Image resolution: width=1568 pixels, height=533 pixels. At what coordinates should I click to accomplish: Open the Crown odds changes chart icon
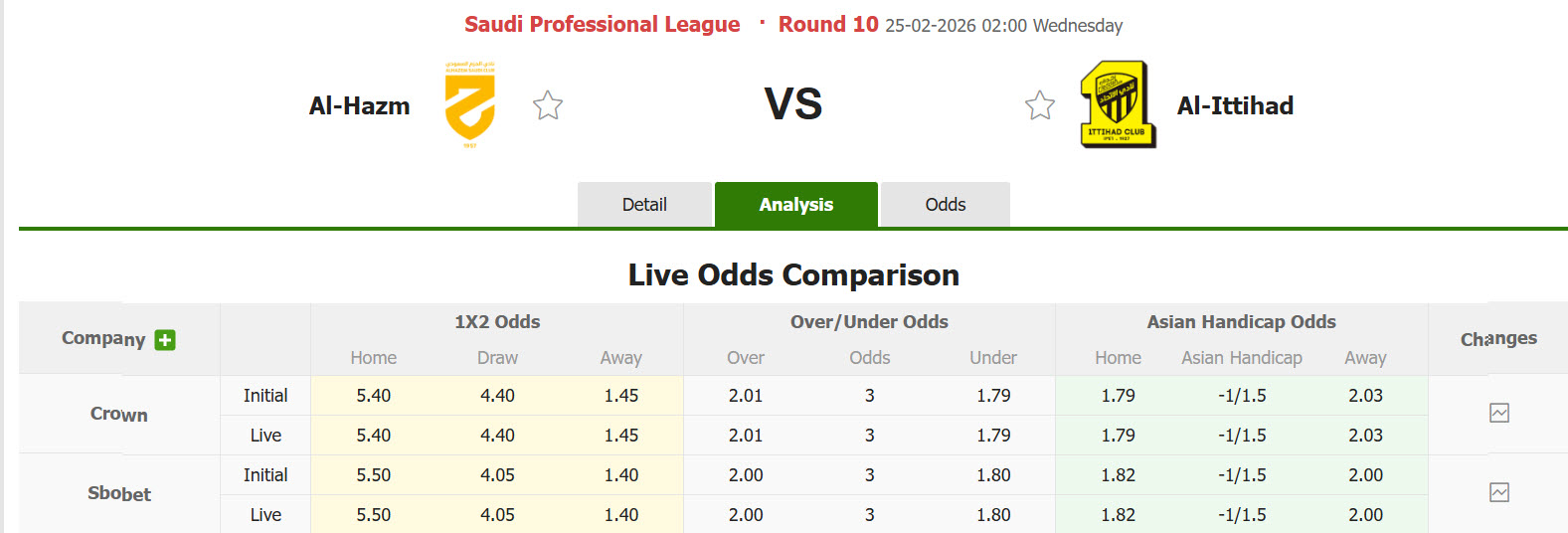pyautogui.click(x=1499, y=413)
